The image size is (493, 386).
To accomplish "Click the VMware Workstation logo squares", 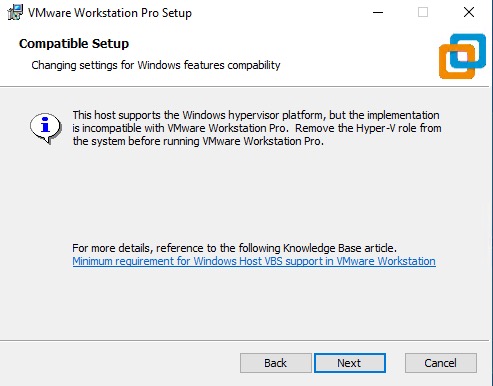I will tap(462, 56).
